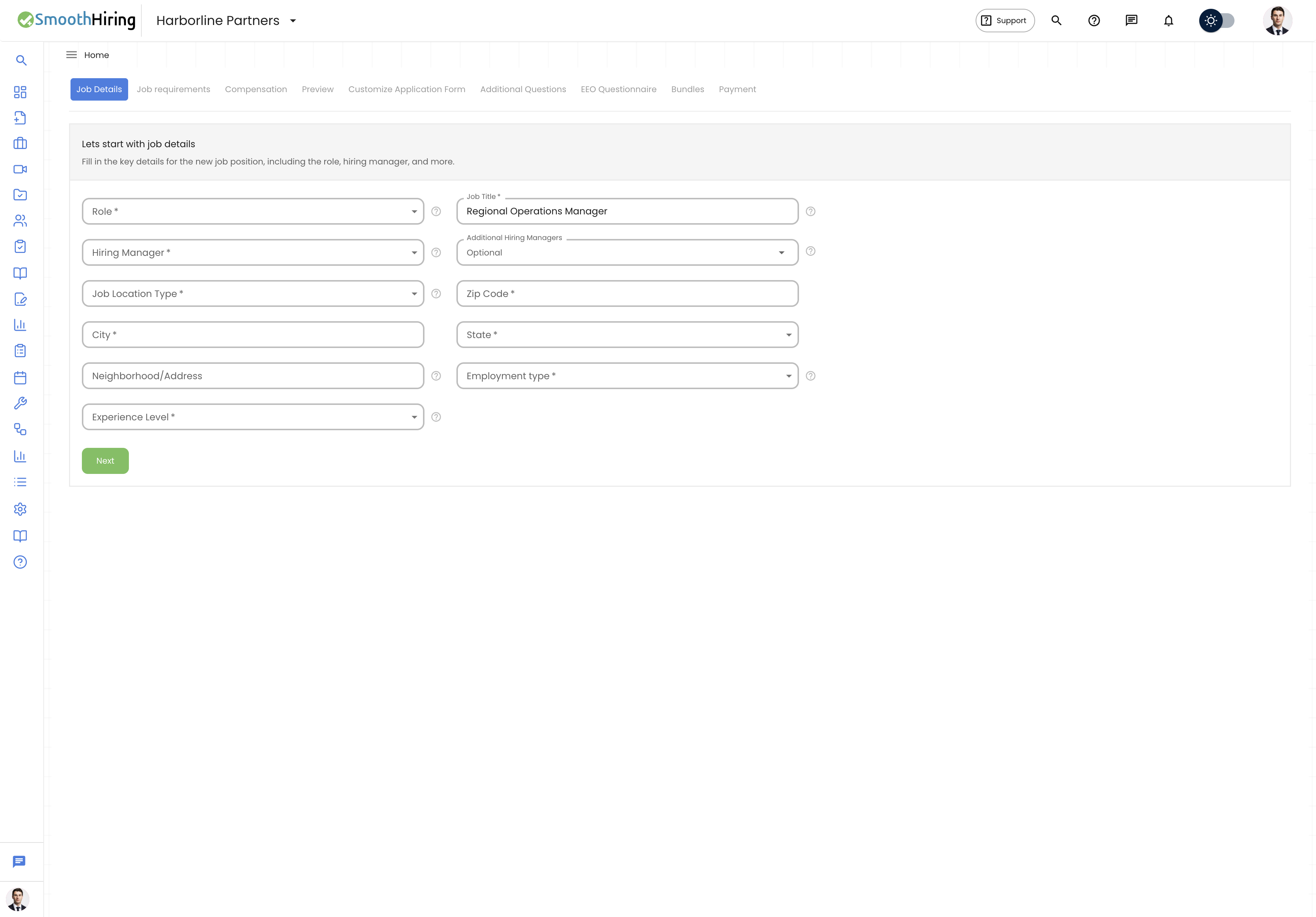This screenshot has height=917, width=1316.
Task: Open the header messages chat icon
Action: 1131,21
